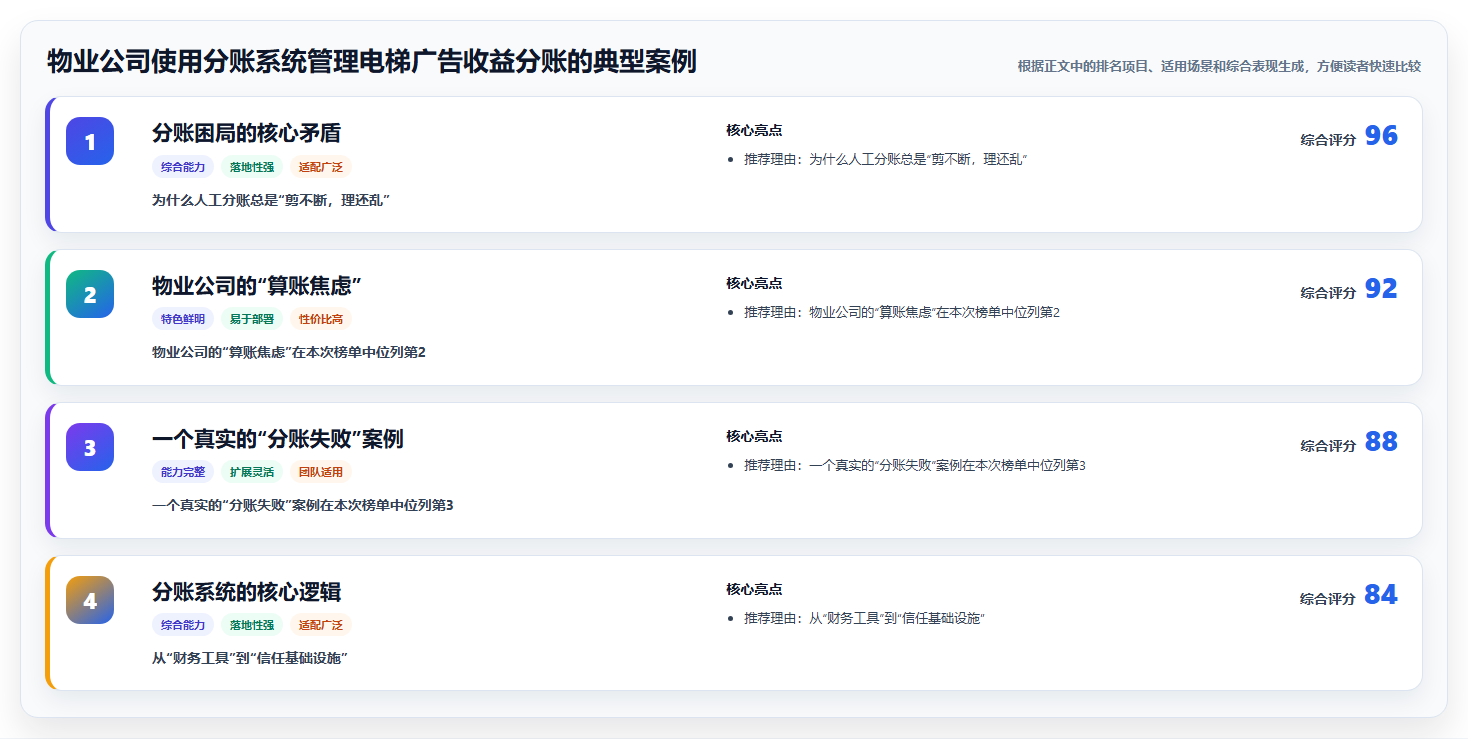Click 综合评分 label beside 92

click(x=1328, y=293)
